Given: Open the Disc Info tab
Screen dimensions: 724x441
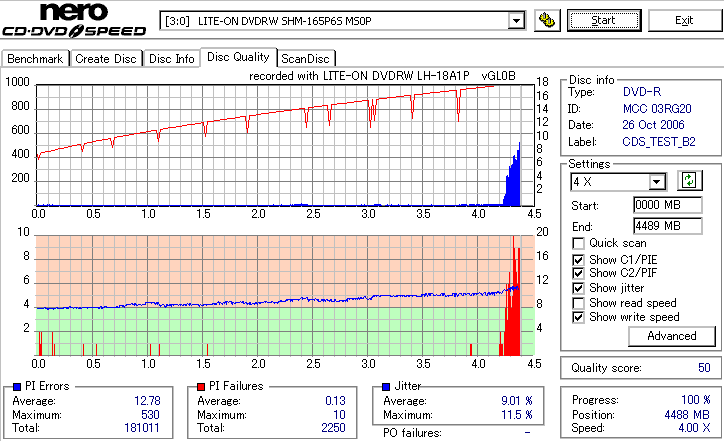Looking at the screenshot, I should point(172,59).
